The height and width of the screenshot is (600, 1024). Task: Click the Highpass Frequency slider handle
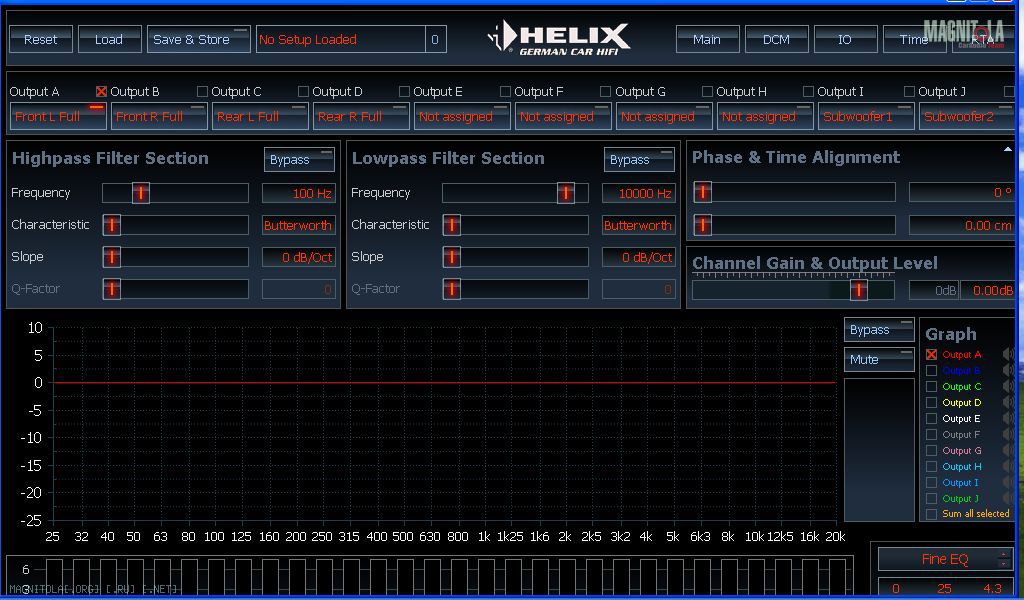(140, 193)
